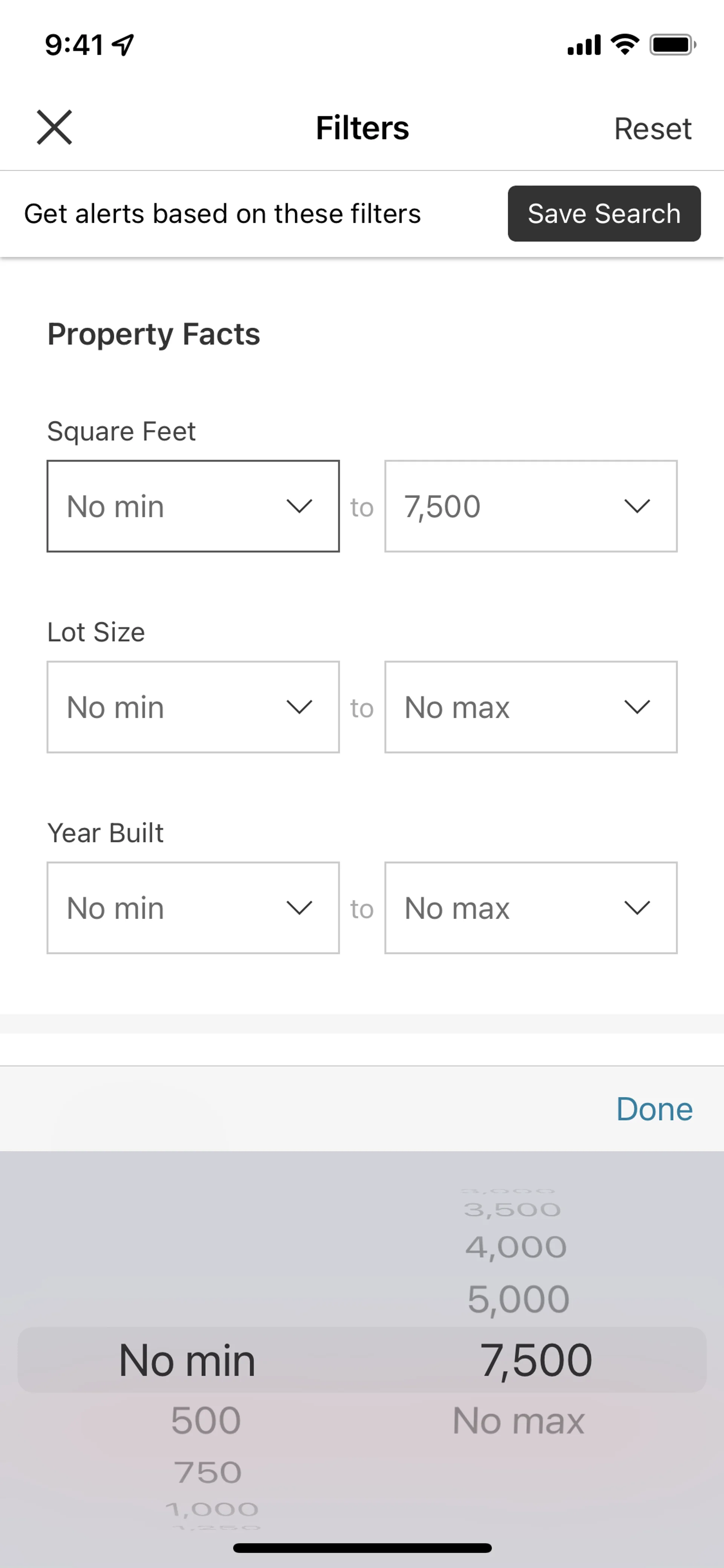Tap the Wi-Fi status icon

coord(625,45)
